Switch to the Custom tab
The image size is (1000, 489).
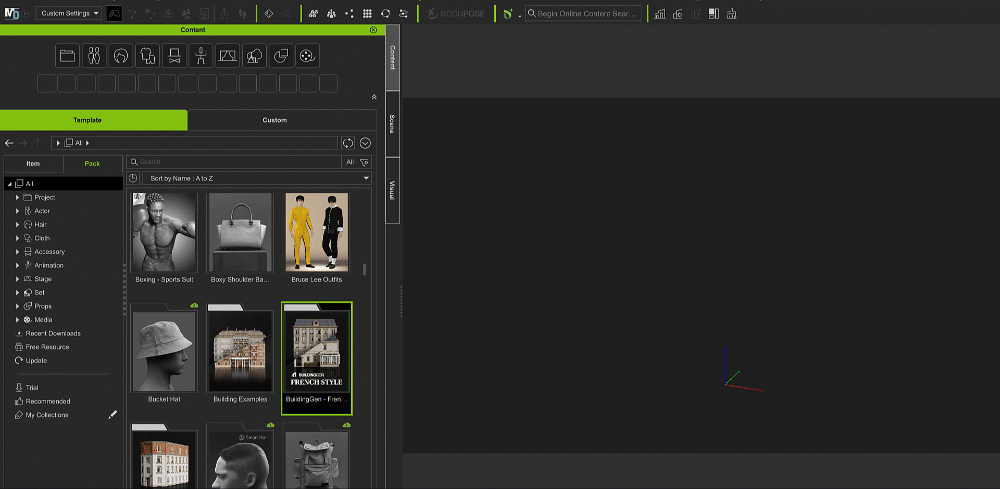[x=275, y=120]
